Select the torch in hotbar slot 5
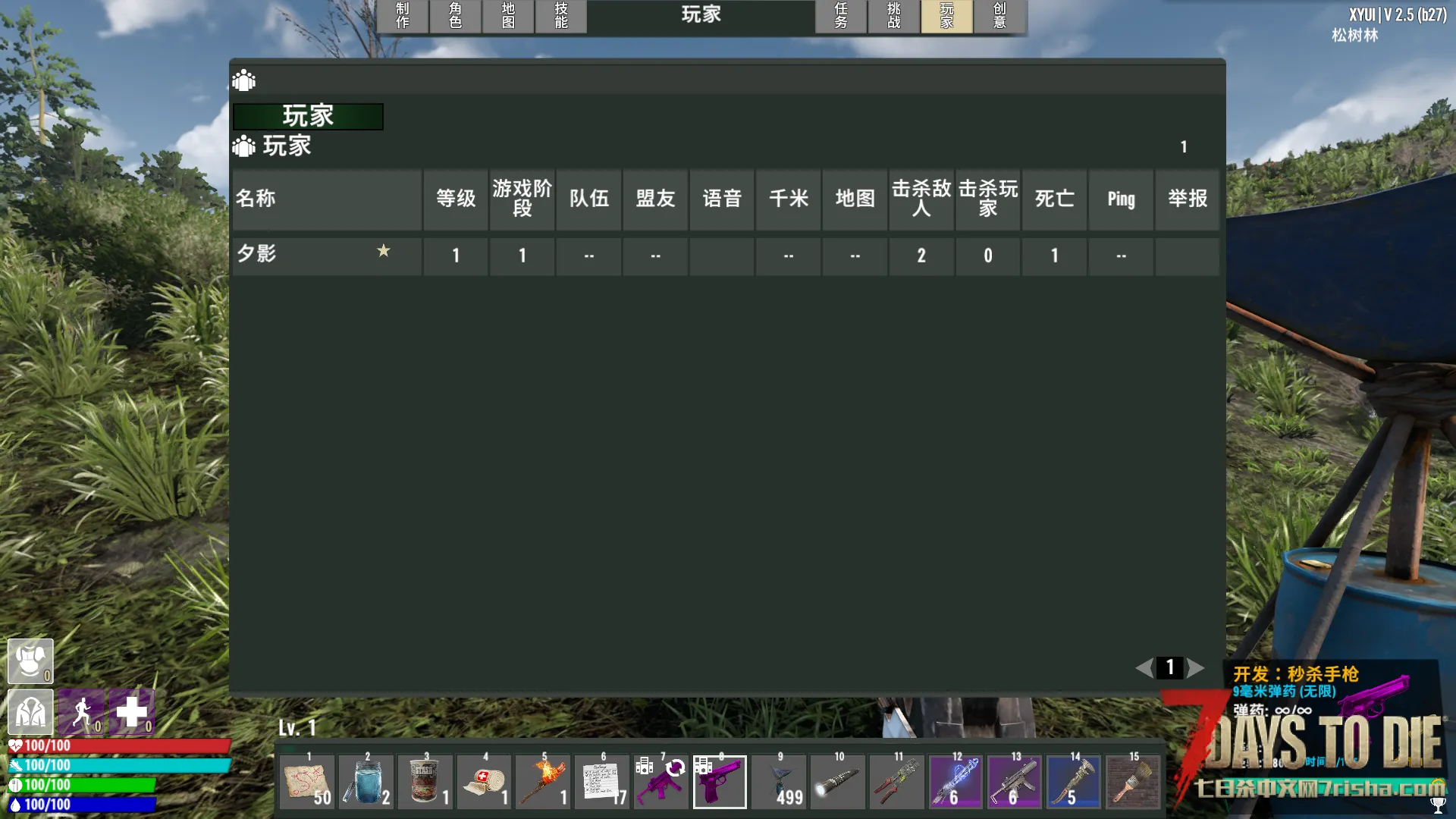This screenshot has width=1456, height=819. pyautogui.click(x=543, y=783)
